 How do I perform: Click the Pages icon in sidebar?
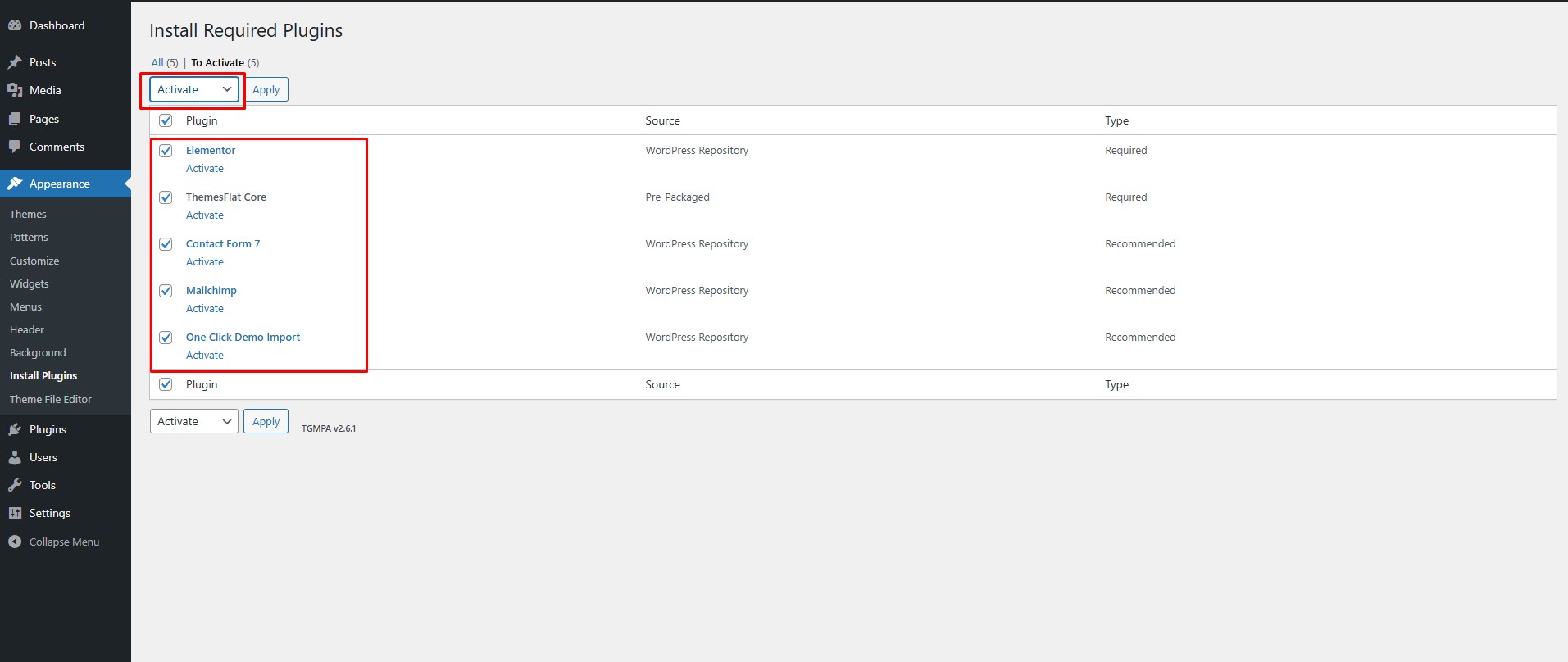click(x=15, y=119)
